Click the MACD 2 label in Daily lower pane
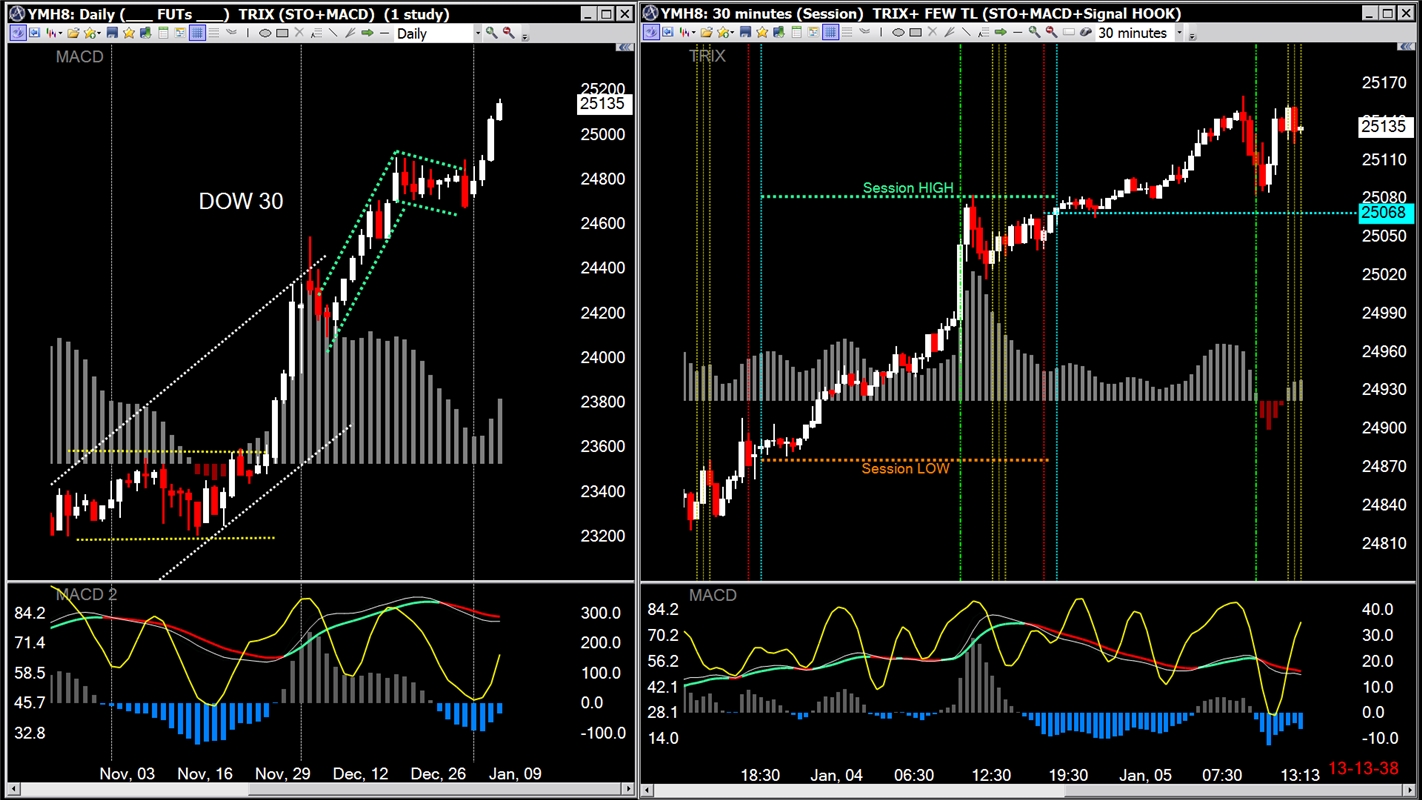 coord(86,595)
